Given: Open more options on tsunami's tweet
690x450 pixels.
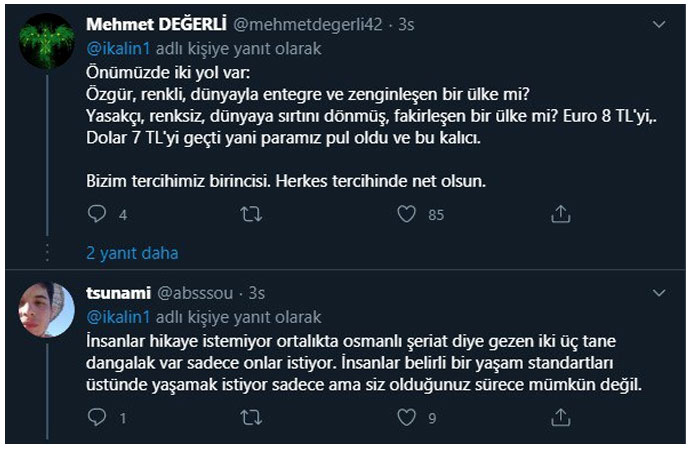Looking at the screenshot, I should [x=658, y=293].
